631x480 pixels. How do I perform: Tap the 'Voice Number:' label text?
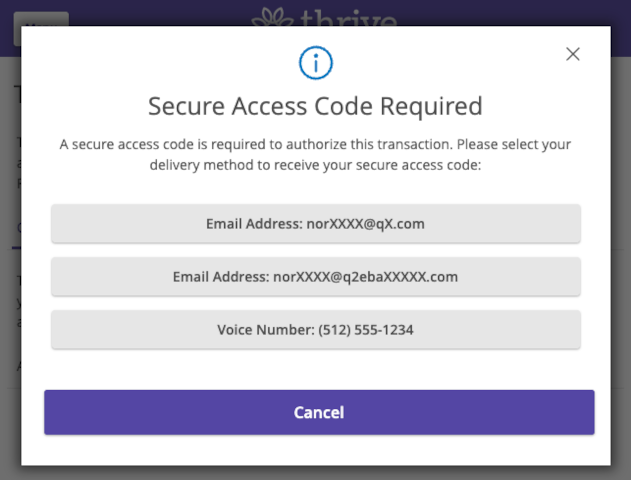coord(266,330)
